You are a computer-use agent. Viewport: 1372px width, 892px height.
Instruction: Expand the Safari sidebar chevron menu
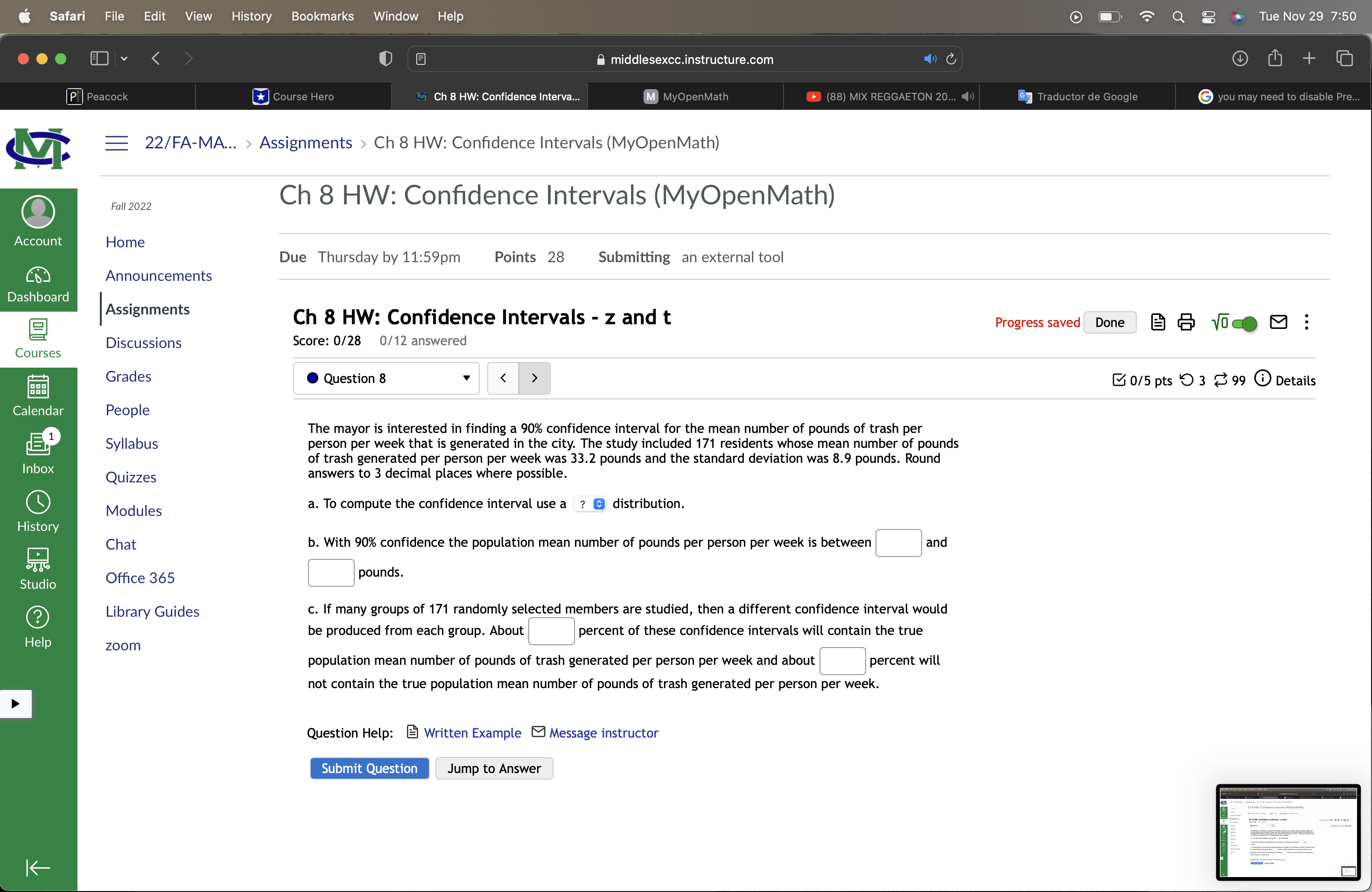[124, 58]
